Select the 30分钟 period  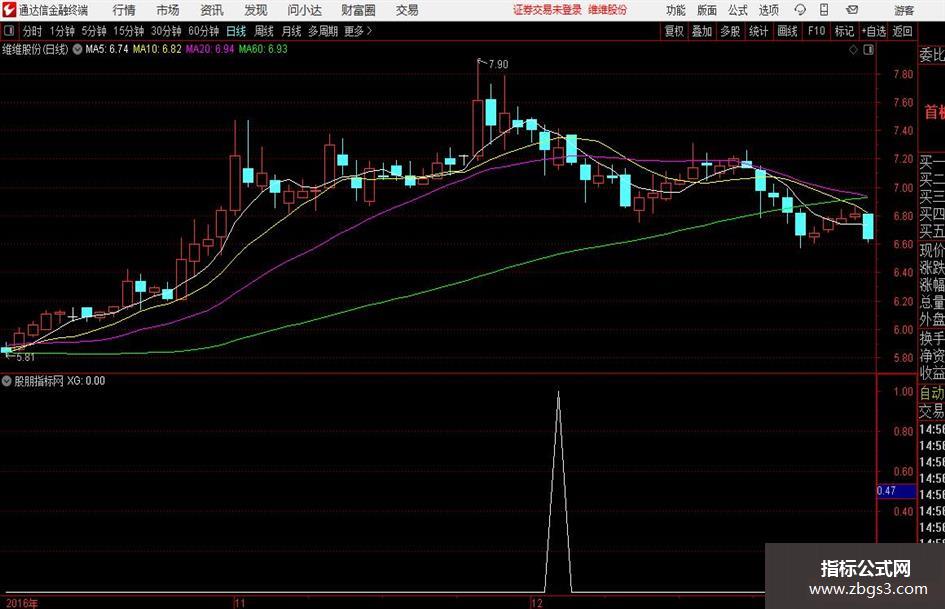point(166,31)
